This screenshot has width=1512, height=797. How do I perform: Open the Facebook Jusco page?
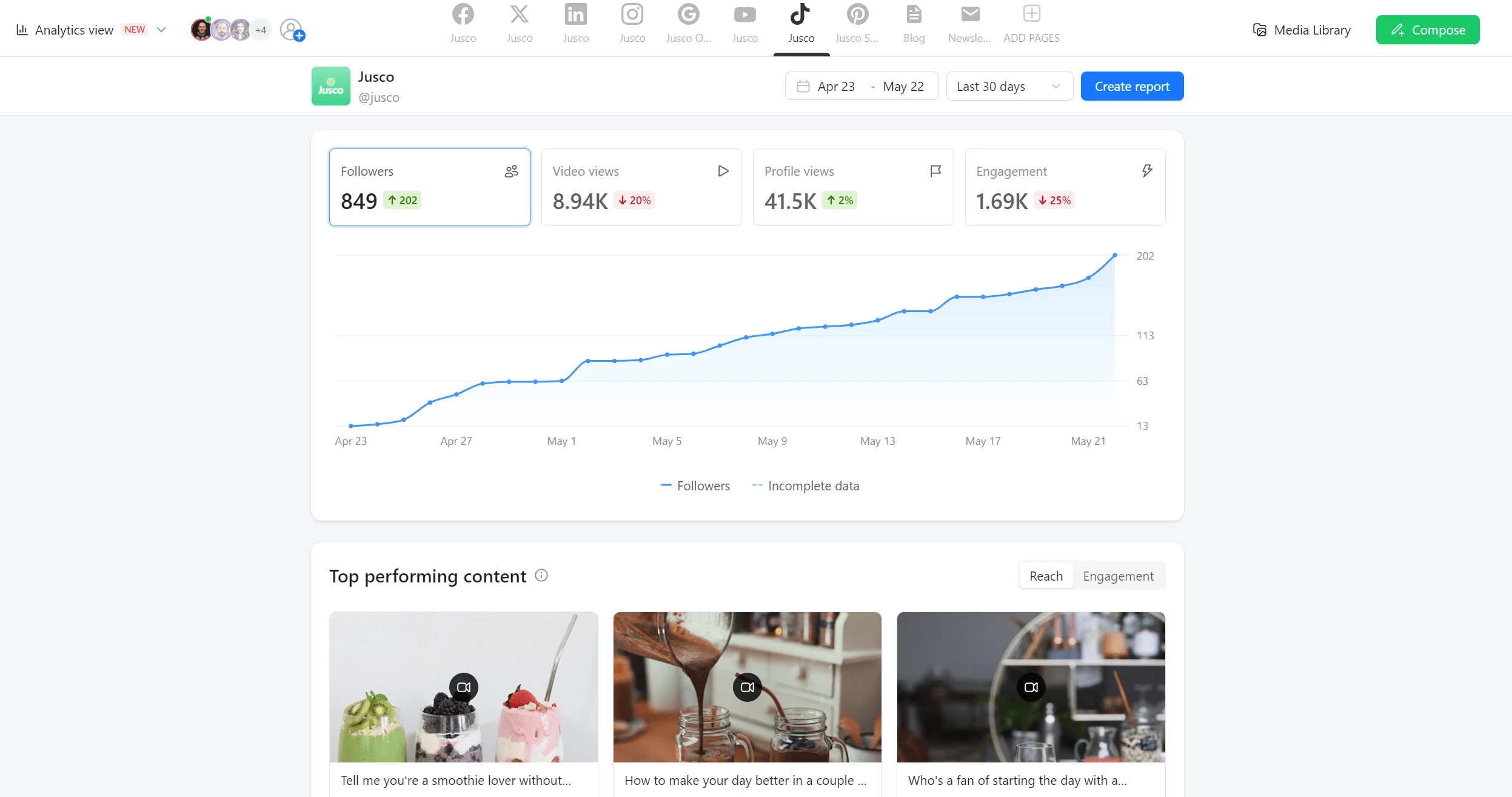[x=463, y=24]
